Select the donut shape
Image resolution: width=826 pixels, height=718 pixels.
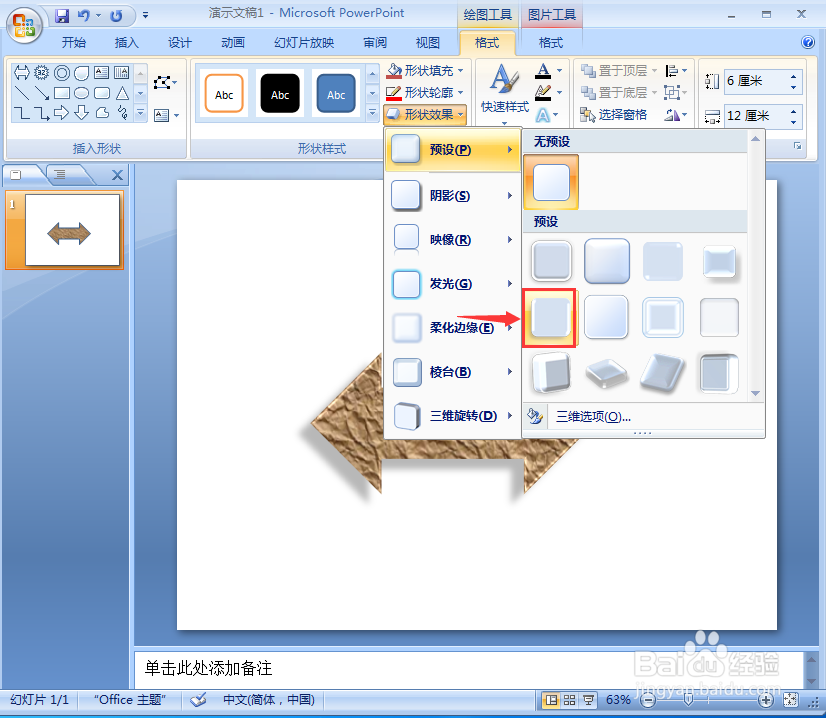pos(62,72)
